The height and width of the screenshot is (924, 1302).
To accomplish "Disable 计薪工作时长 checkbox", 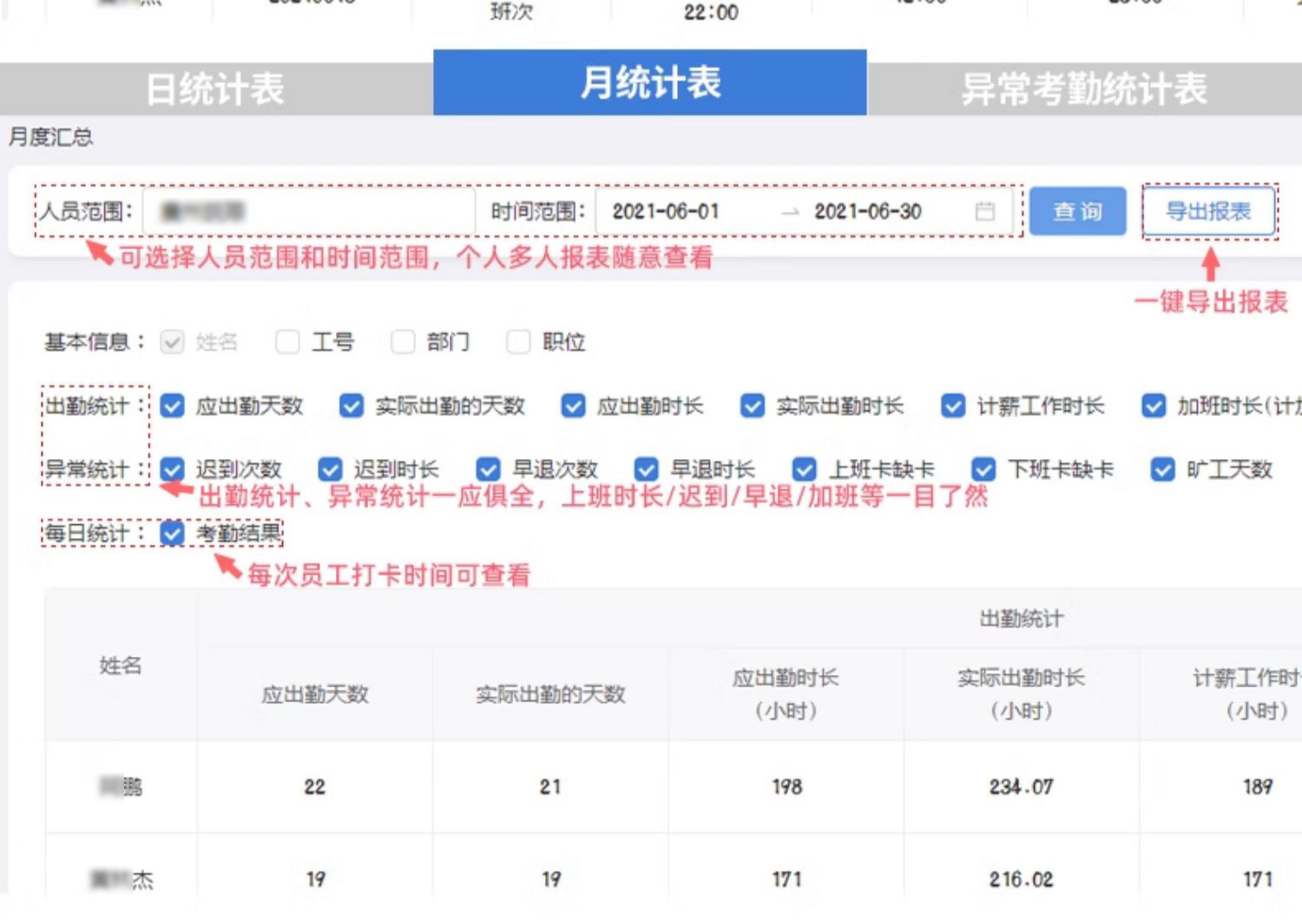I will pyautogui.click(x=953, y=406).
